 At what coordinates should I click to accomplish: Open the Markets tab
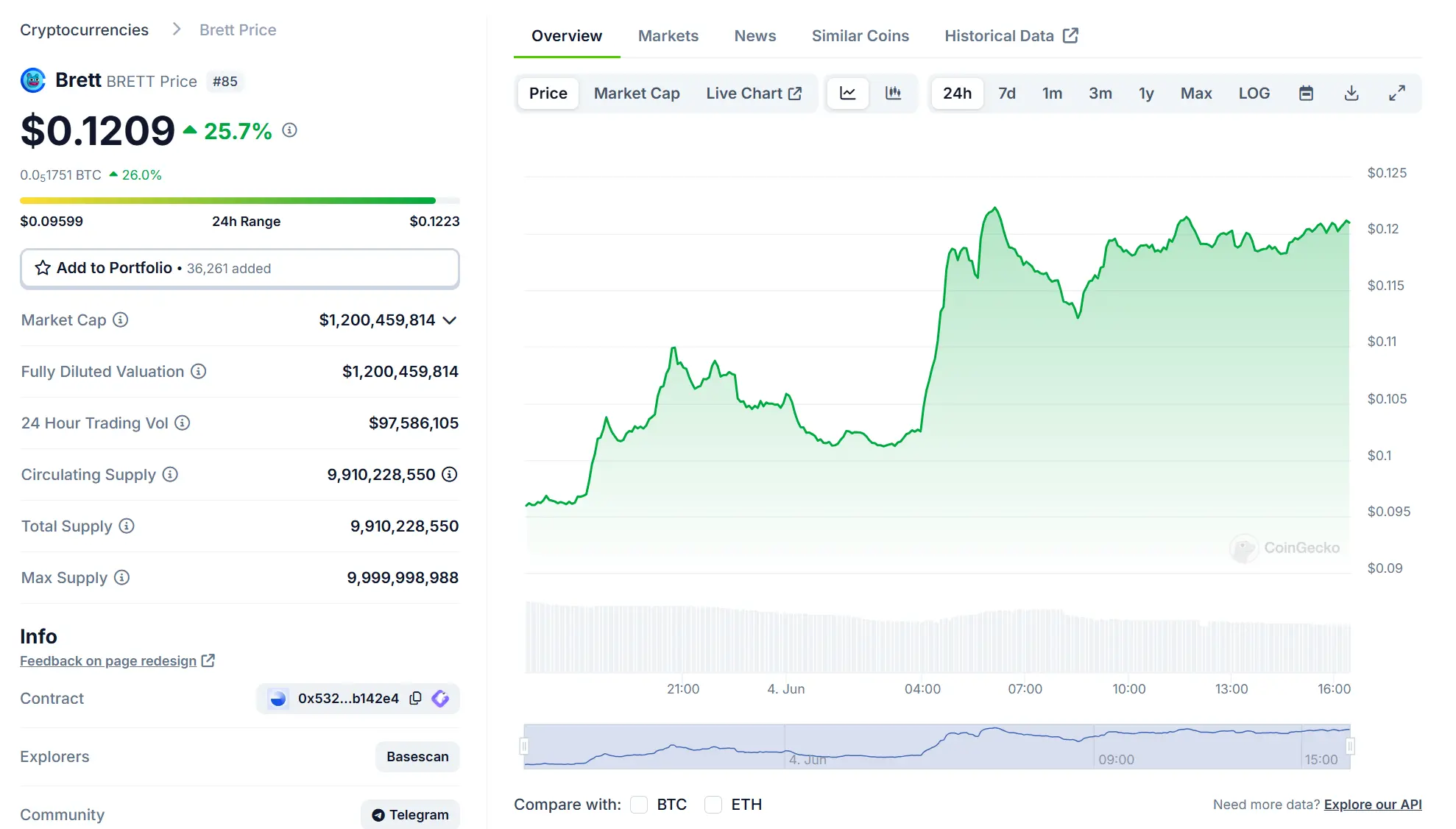[x=668, y=35]
